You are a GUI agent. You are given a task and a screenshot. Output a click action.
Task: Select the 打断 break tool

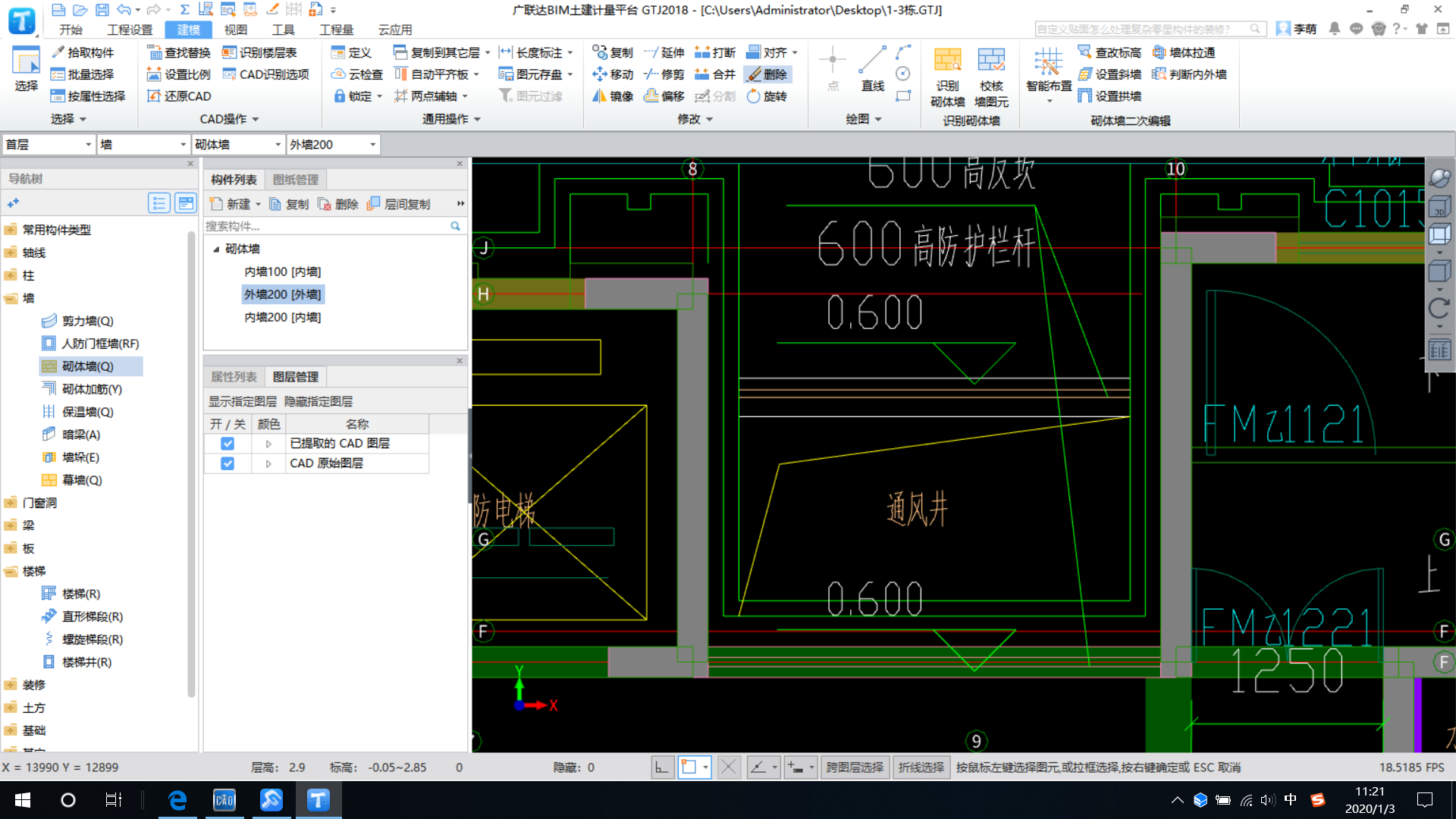tap(715, 52)
